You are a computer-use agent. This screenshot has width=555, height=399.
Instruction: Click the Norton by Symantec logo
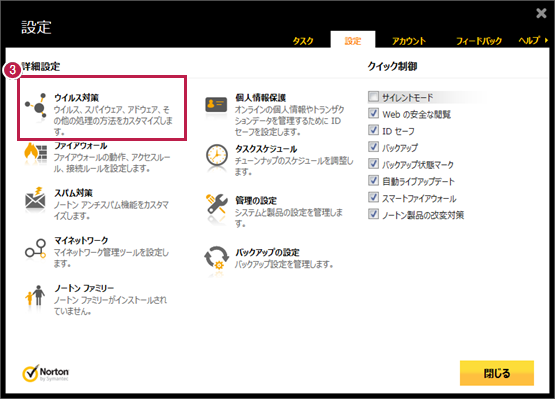[x=46, y=374]
